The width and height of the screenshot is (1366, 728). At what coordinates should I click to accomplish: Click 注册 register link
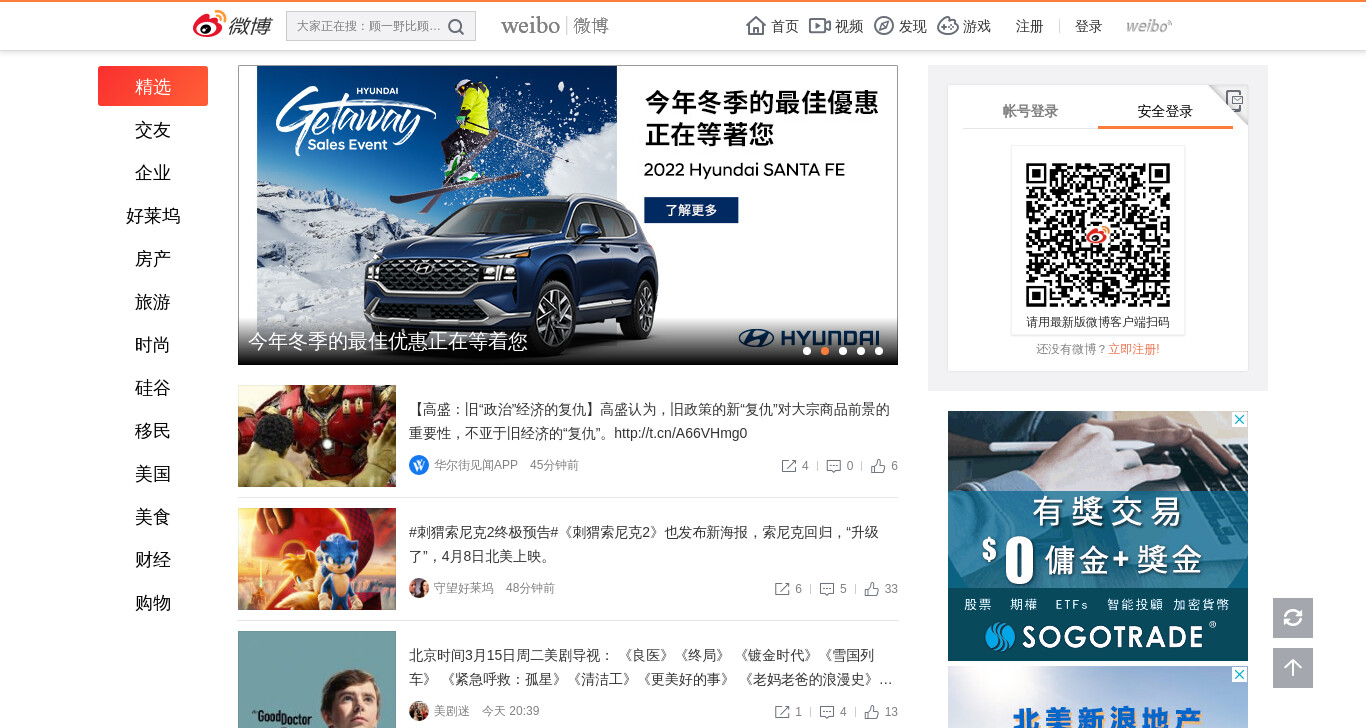1029,26
